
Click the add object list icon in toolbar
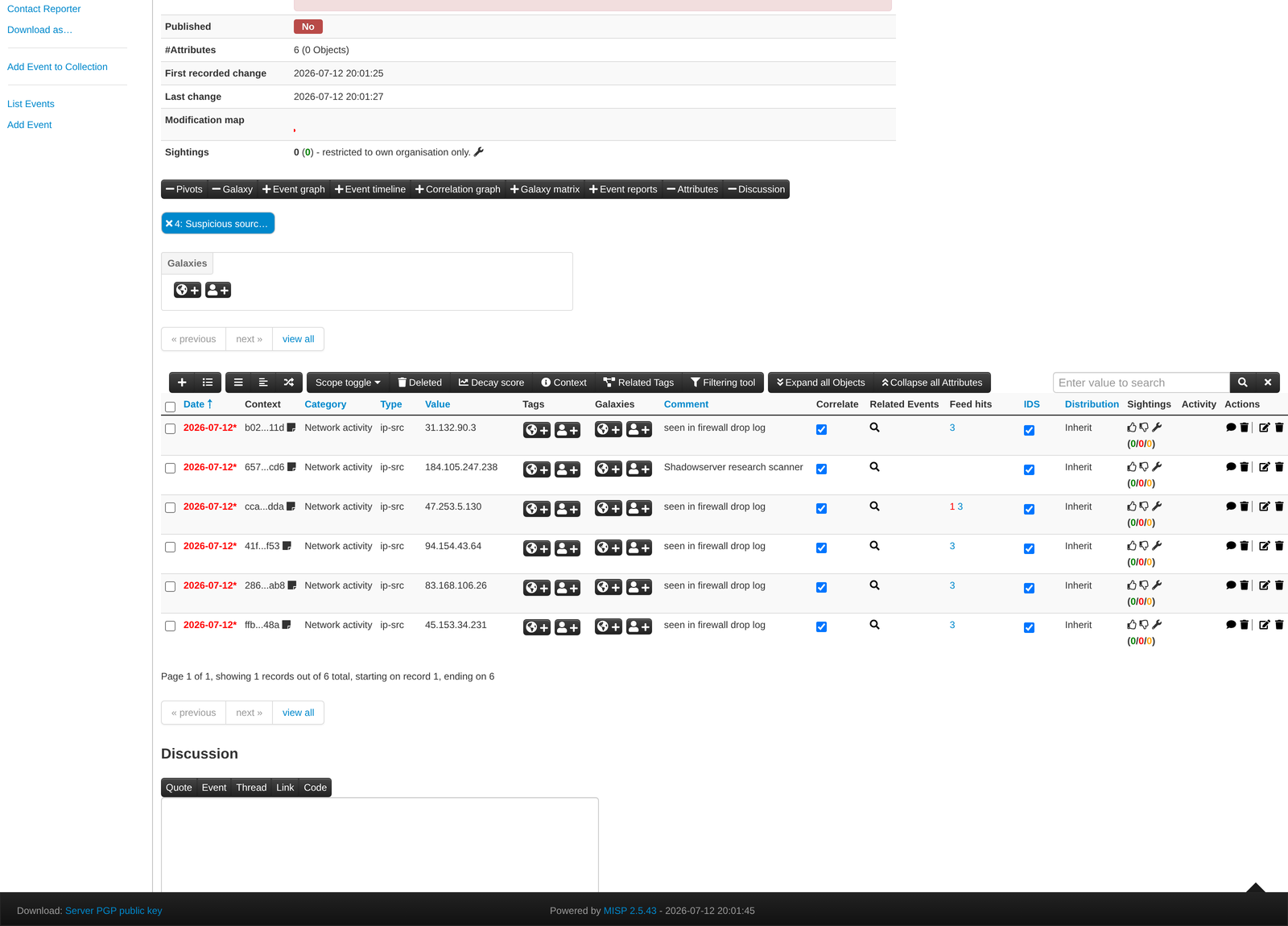(208, 382)
